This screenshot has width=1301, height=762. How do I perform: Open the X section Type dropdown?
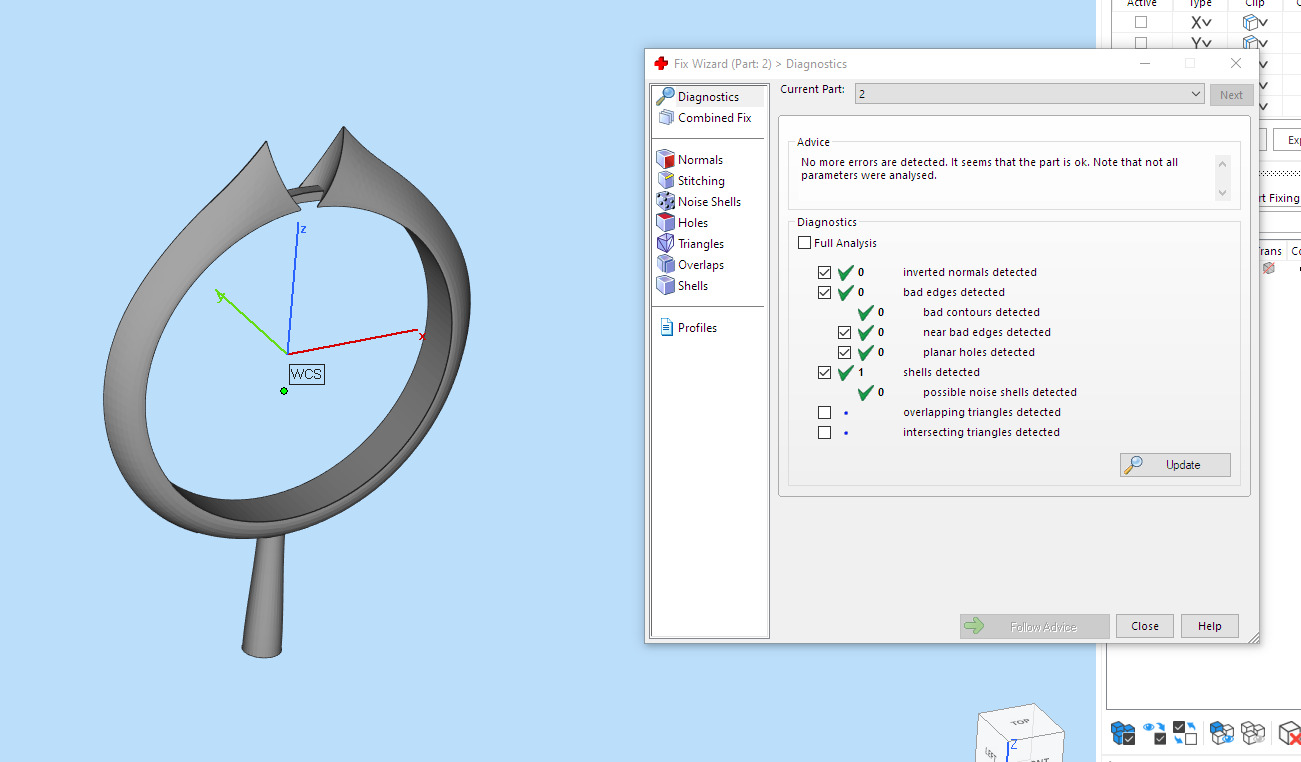(x=1201, y=22)
